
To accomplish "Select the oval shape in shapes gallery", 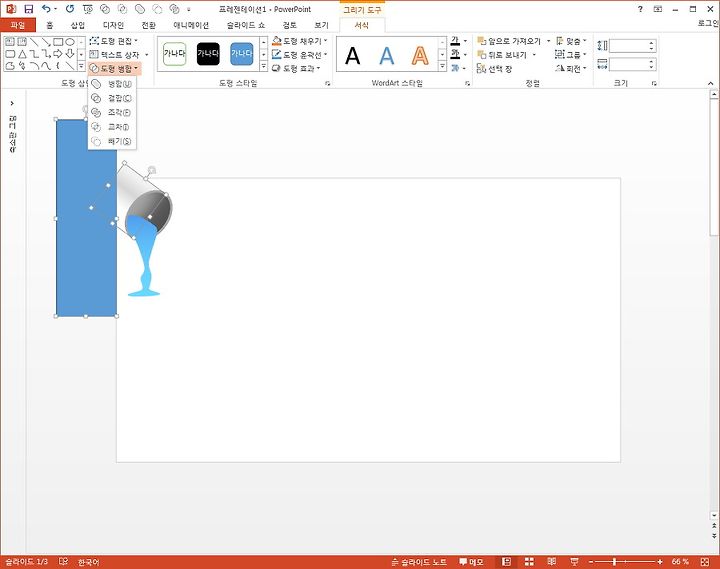I will point(70,42).
